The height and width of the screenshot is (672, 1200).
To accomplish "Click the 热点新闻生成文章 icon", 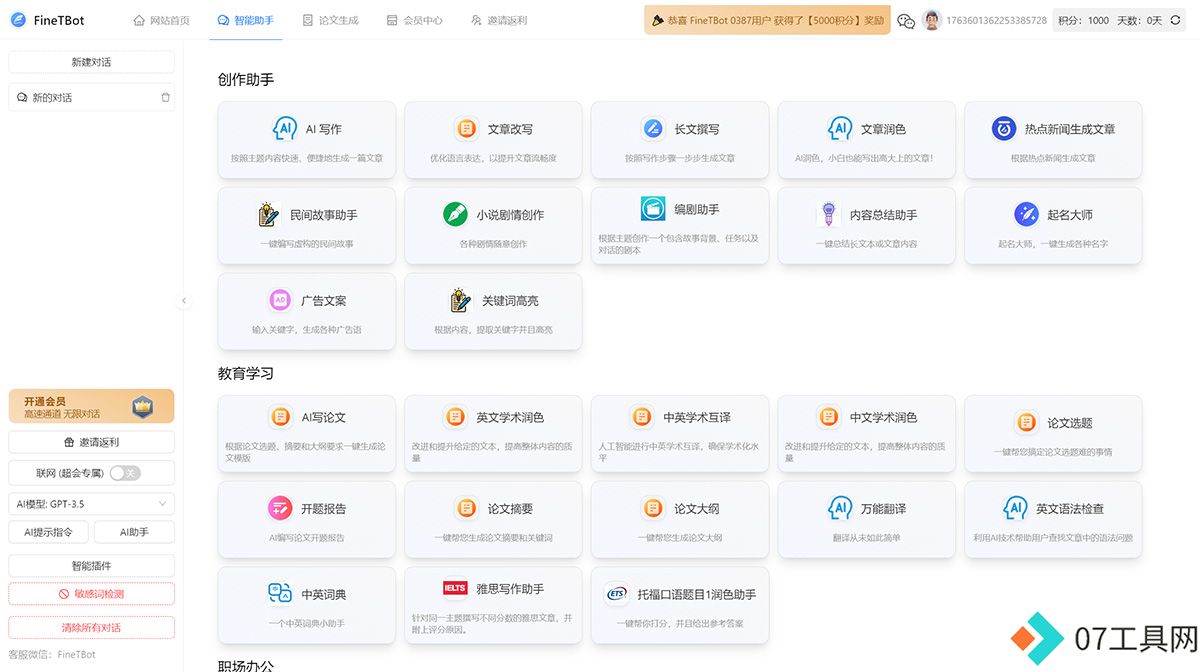I will 1004,128.
